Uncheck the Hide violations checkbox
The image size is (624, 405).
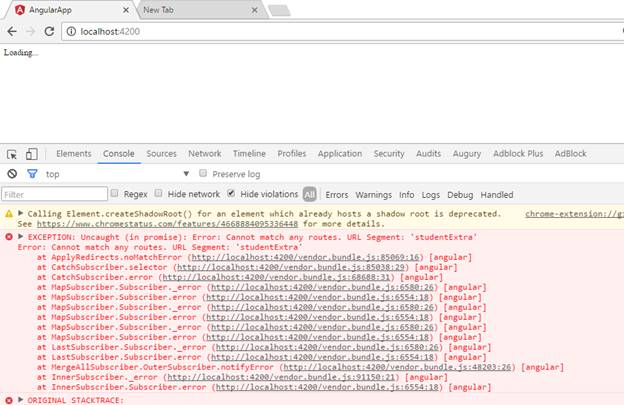coord(231,193)
